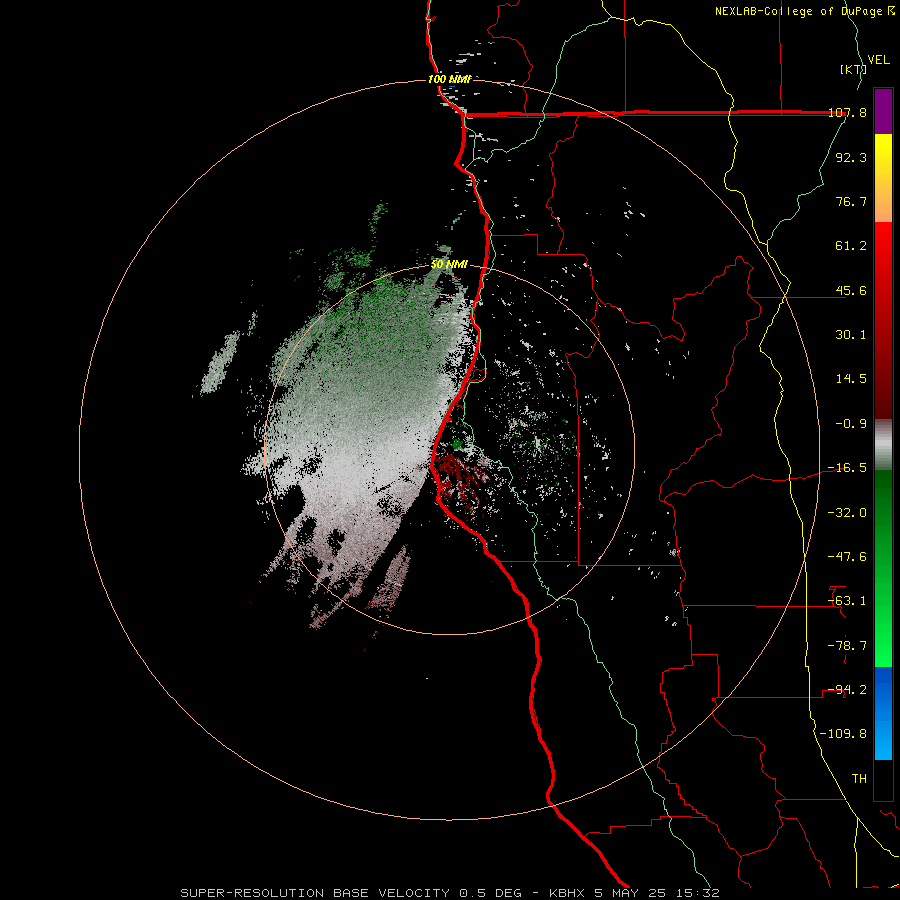900x900 pixels.
Task: Click the 50 NMI range ring label
Action: click(449, 265)
